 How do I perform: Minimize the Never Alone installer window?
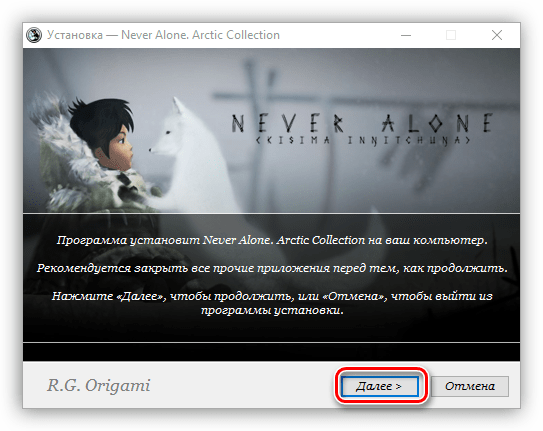point(406,35)
